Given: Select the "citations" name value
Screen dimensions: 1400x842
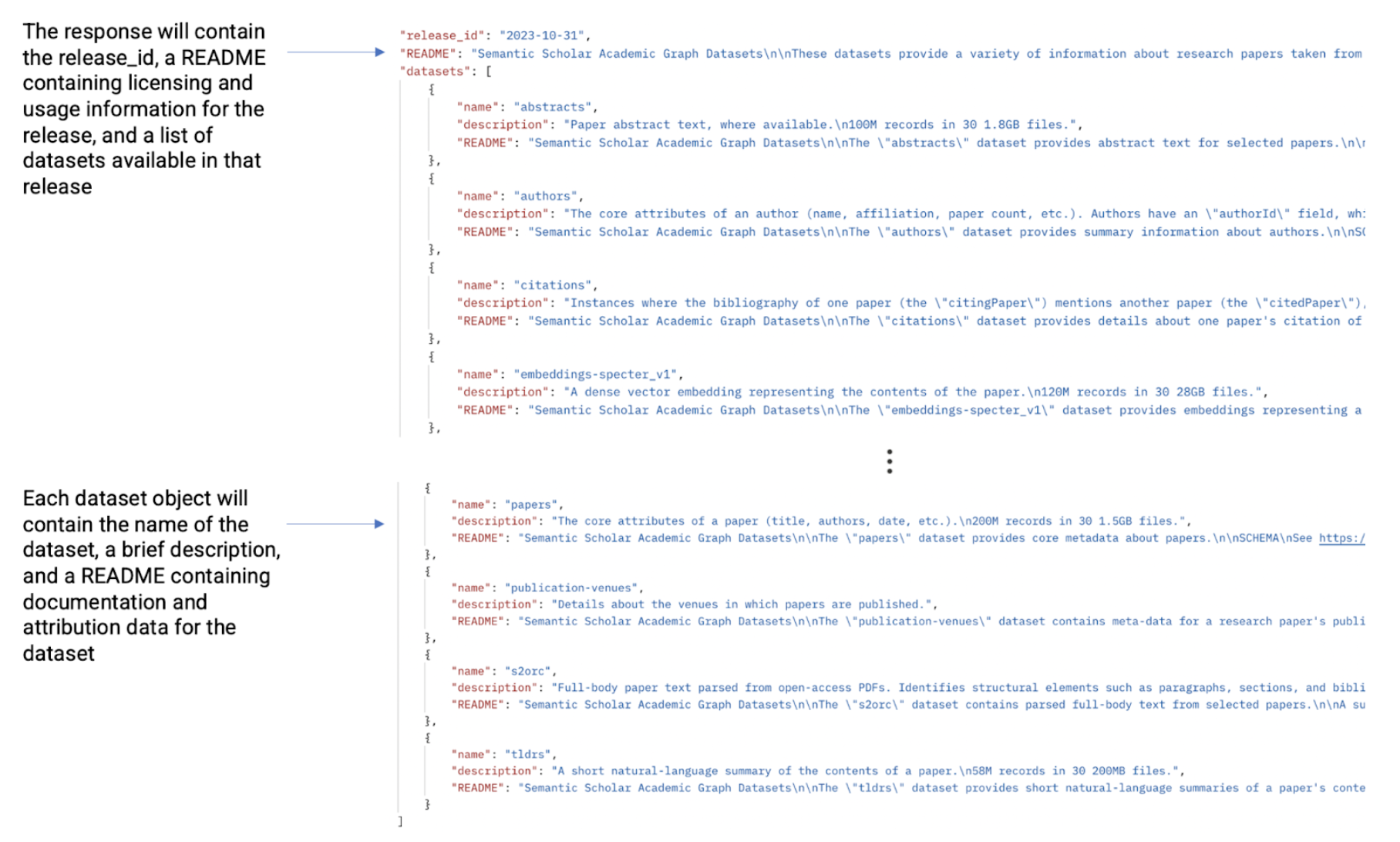Looking at the screenshot, I should (553, 285).
